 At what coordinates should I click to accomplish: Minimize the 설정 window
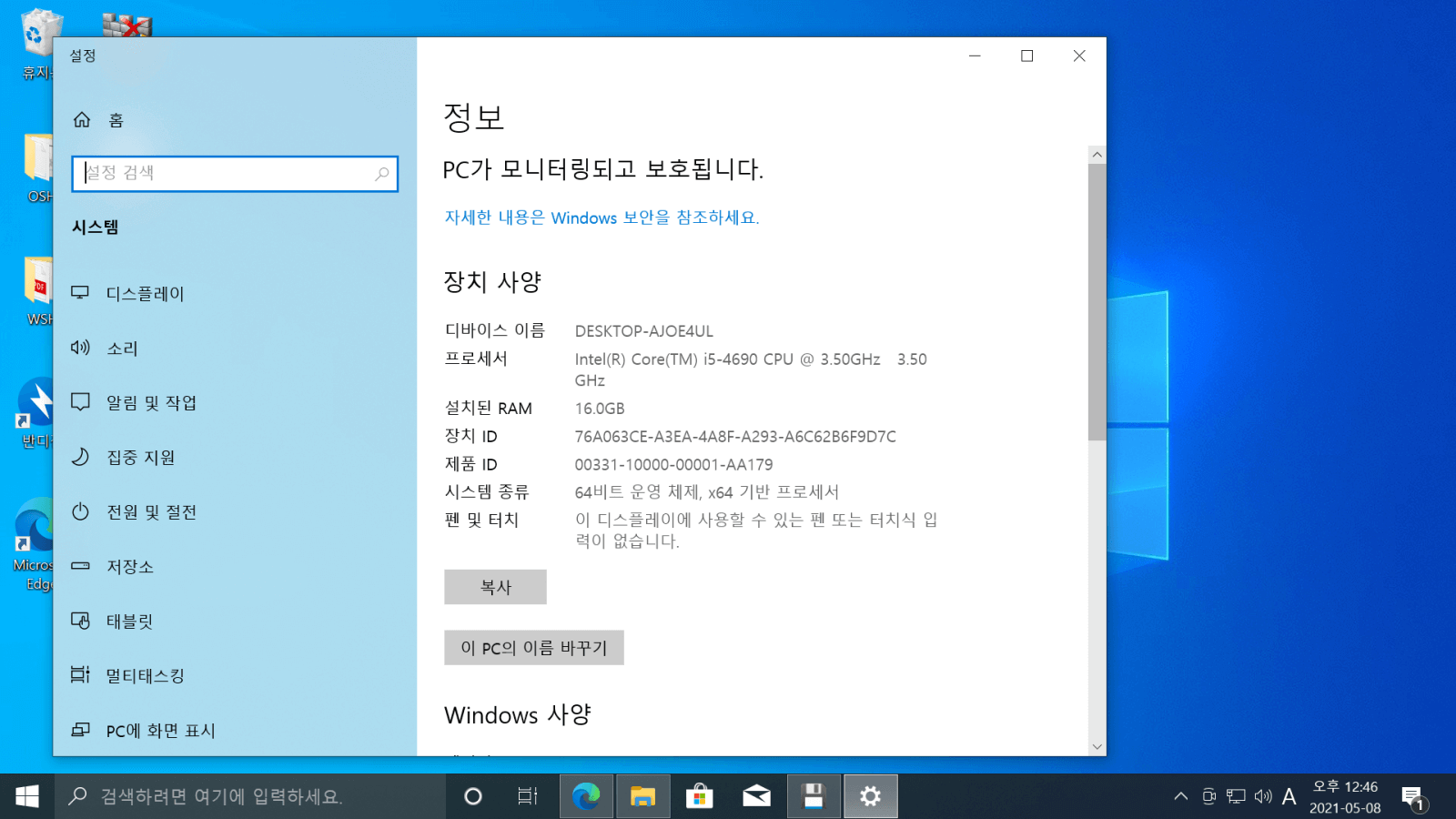pyautogui.click(x=975, y=56)
